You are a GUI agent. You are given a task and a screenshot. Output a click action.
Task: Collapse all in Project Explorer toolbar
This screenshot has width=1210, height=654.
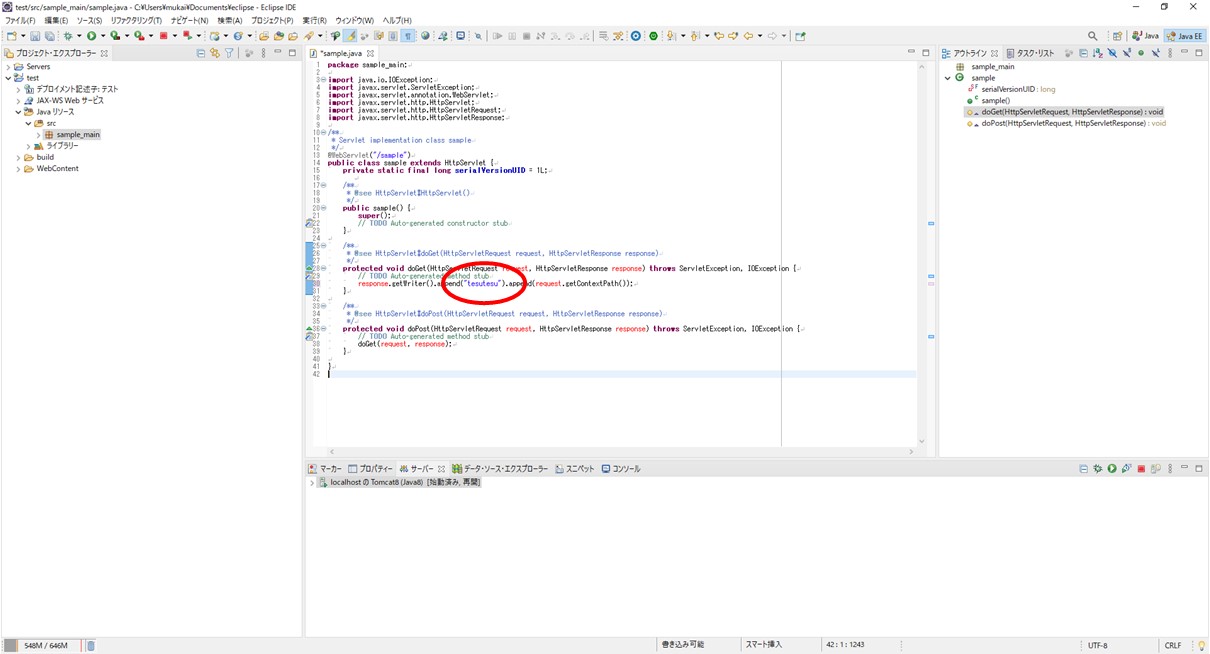point(201,53)
